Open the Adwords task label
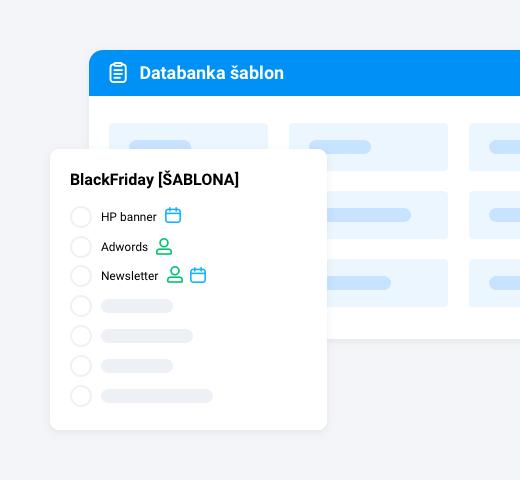The image size is (520, 480). pos(124,247)
